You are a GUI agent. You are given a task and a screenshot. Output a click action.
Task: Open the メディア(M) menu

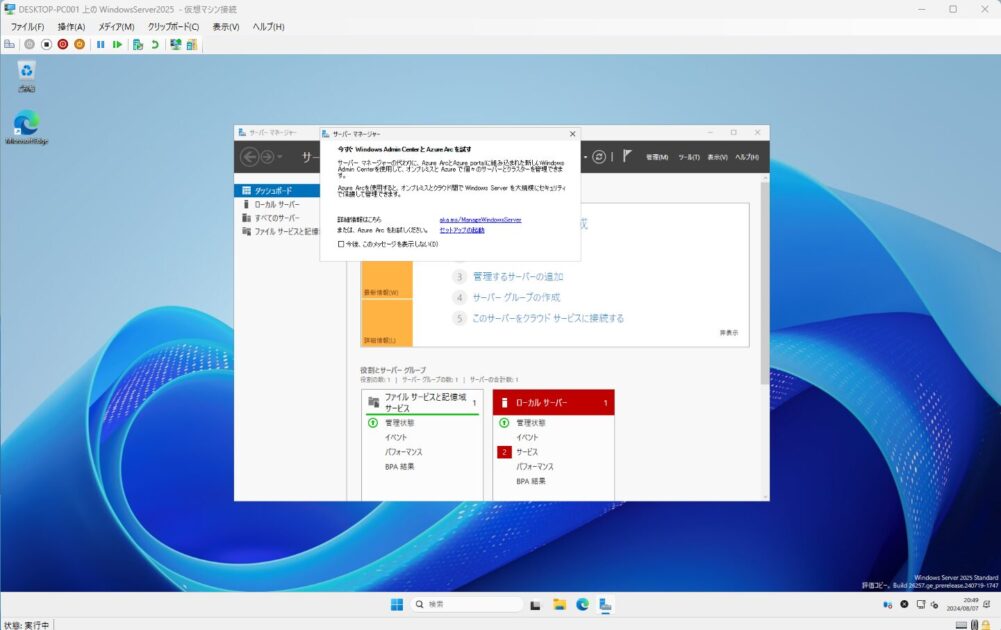(116, 27)
